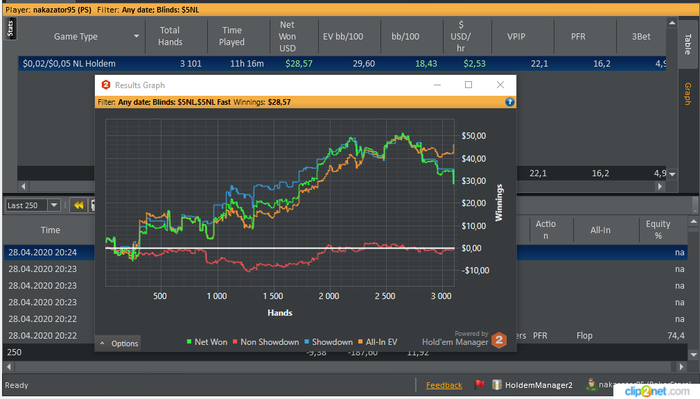700x399 pixels.
Task: Switch to the Graph side tab
Action: point(688,94)
